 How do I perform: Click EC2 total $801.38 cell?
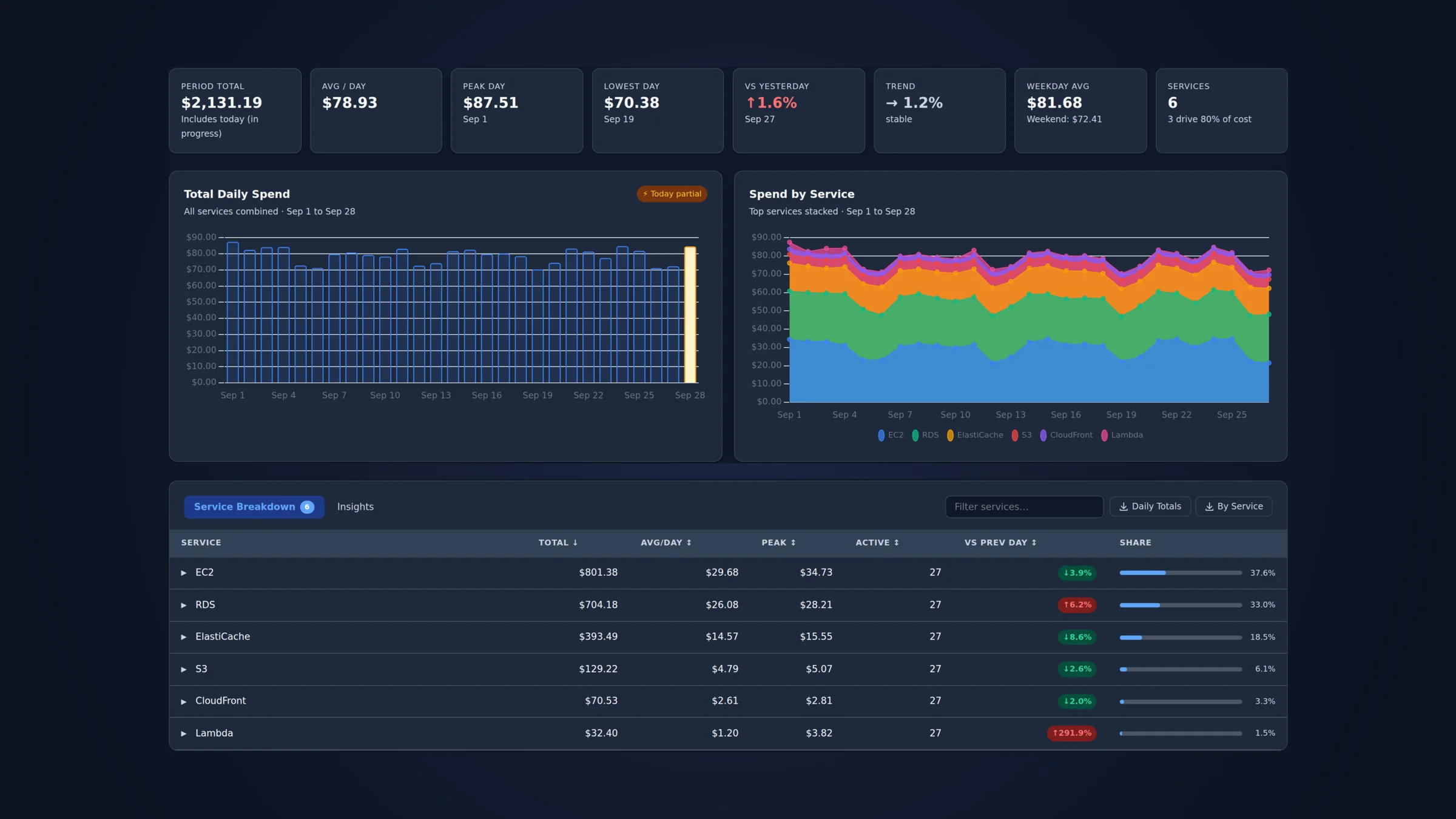coord(598,573)
